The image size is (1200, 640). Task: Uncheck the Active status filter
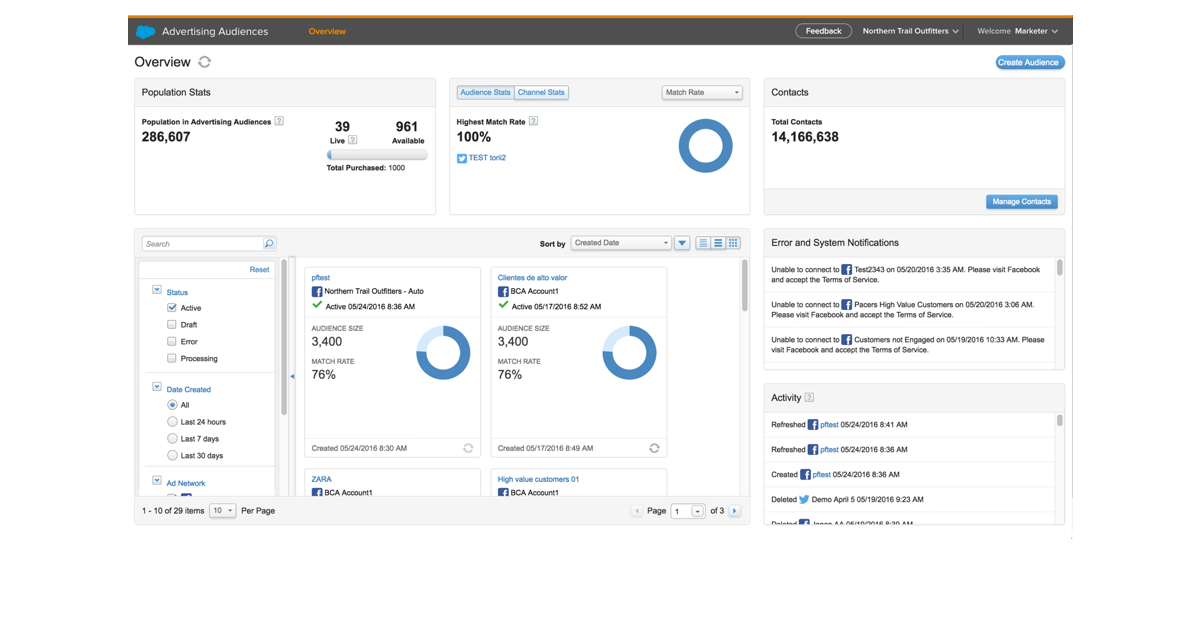[172, 308]
